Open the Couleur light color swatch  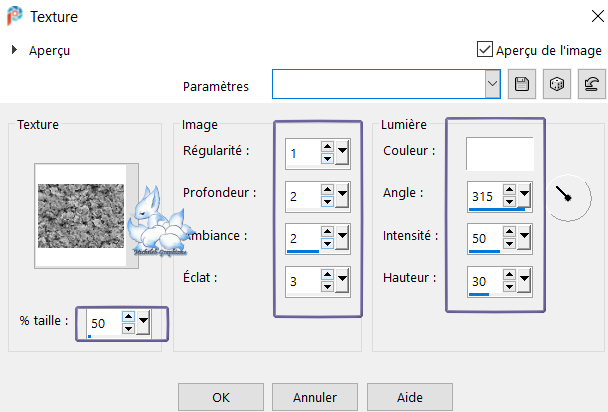pyautogui.click(x=499, y=153)
